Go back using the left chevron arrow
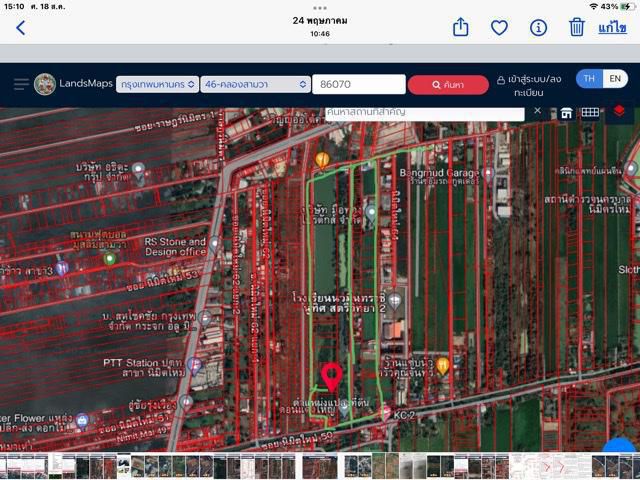 (21, 28)
